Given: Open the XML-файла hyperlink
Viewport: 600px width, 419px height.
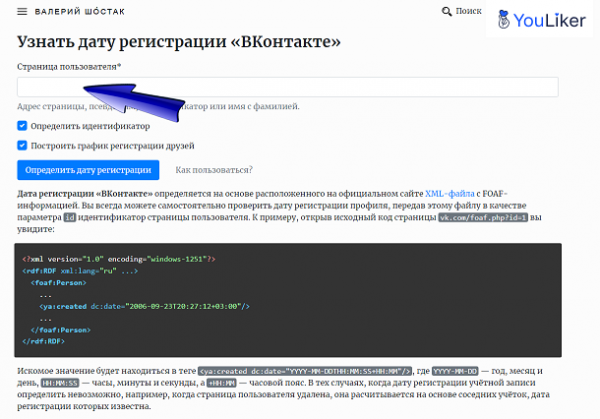Looking at the screenshot, I should click(450, 194).
